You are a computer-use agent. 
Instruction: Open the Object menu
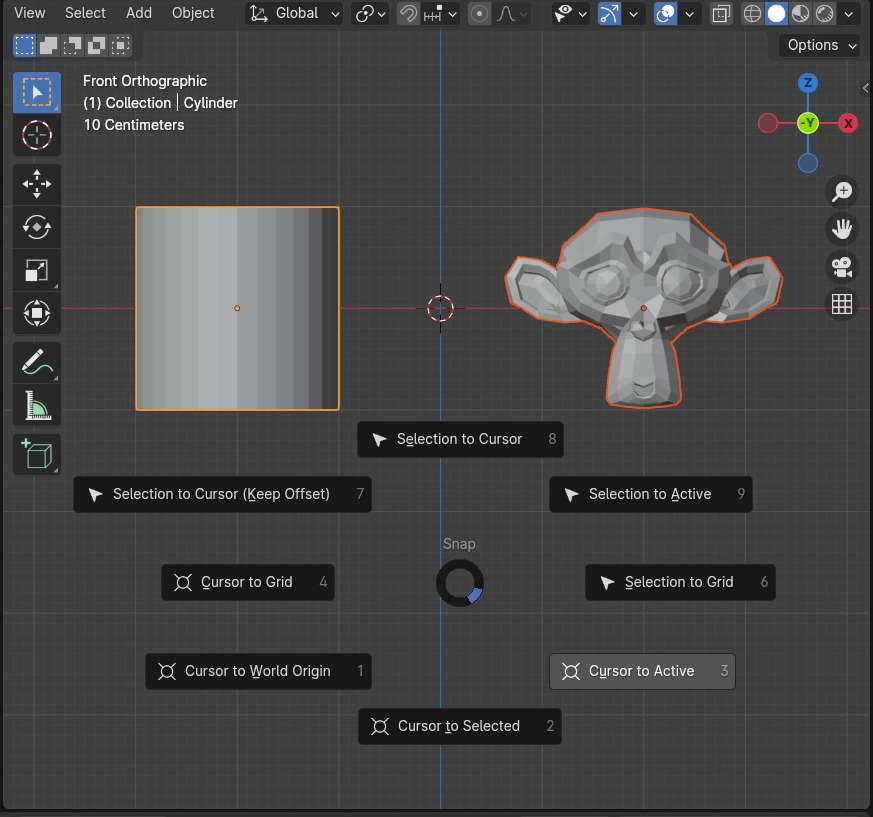pyautogui.click(x=193, y=13)
